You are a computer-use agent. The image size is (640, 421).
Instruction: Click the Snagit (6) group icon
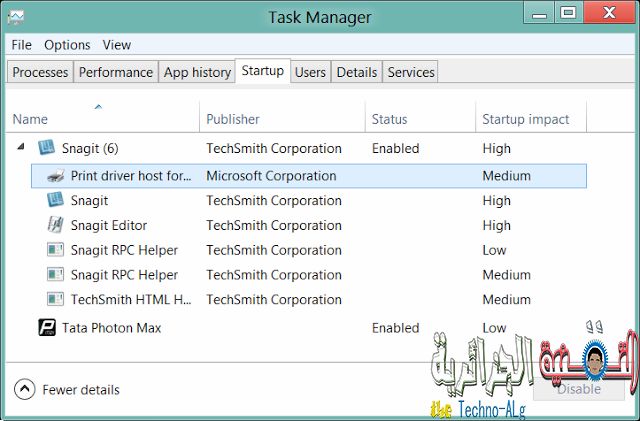[46, 148]
